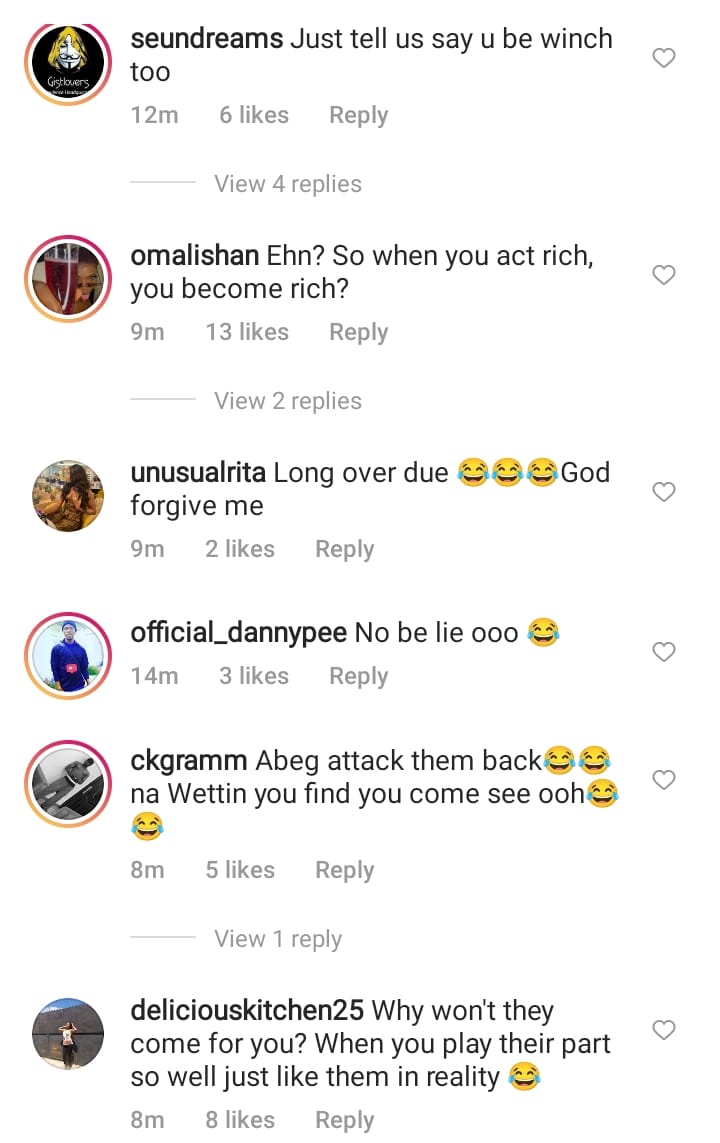The image size is (720, 1143).
Task: View the 13 likes on omalishan's comment
Action: click(247, 333)
